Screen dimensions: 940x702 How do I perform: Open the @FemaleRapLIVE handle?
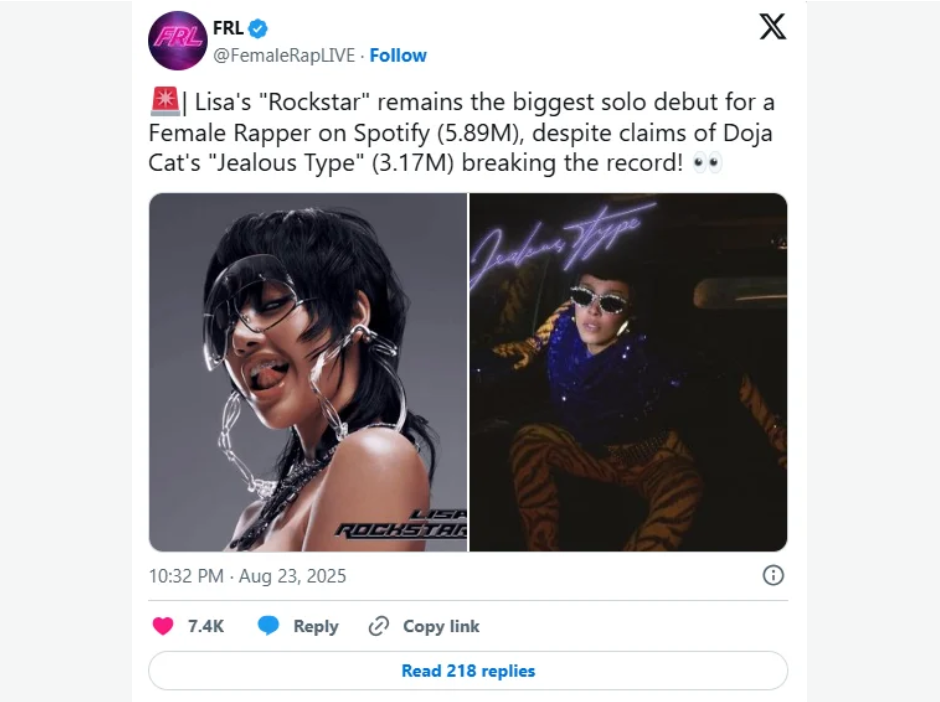tap(284, 55)
